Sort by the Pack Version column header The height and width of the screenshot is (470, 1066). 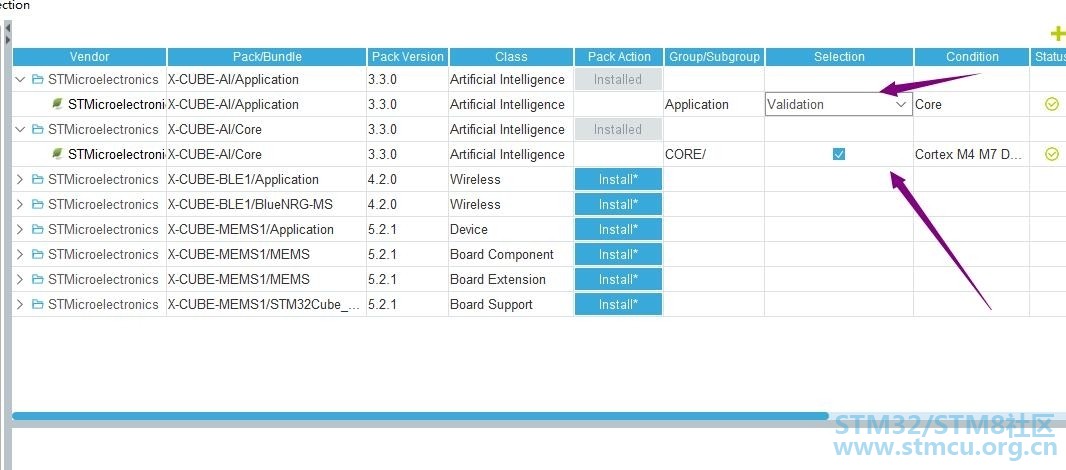(407, 57)
